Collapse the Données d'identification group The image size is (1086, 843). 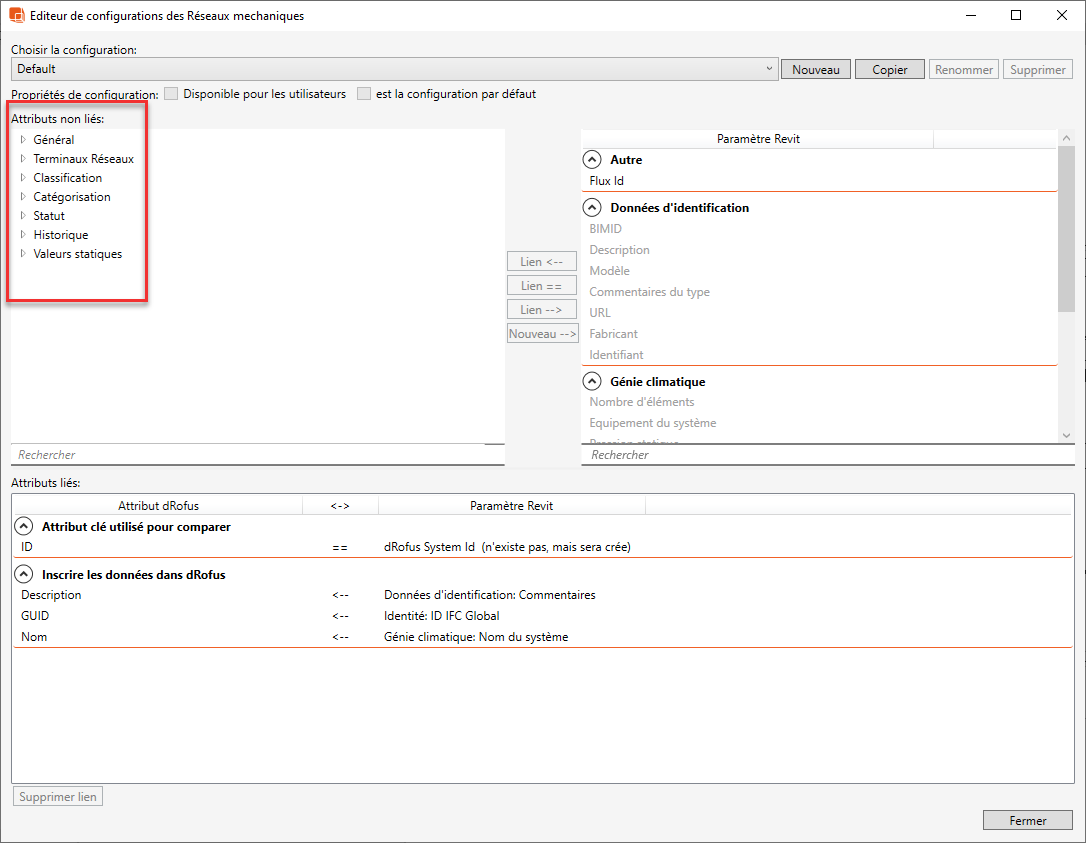[x=592, y=208]
